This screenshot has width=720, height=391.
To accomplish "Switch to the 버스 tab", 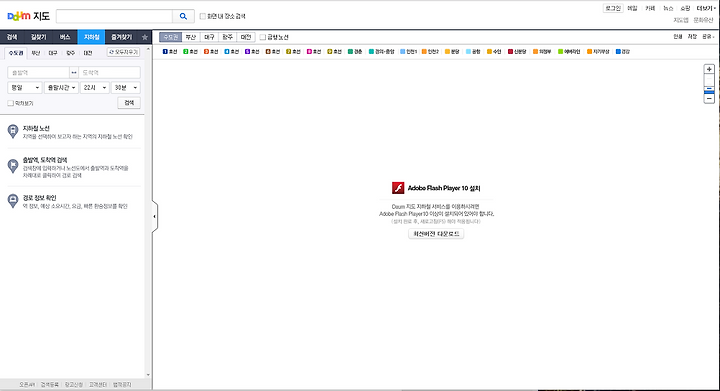I will pos(65,37).
